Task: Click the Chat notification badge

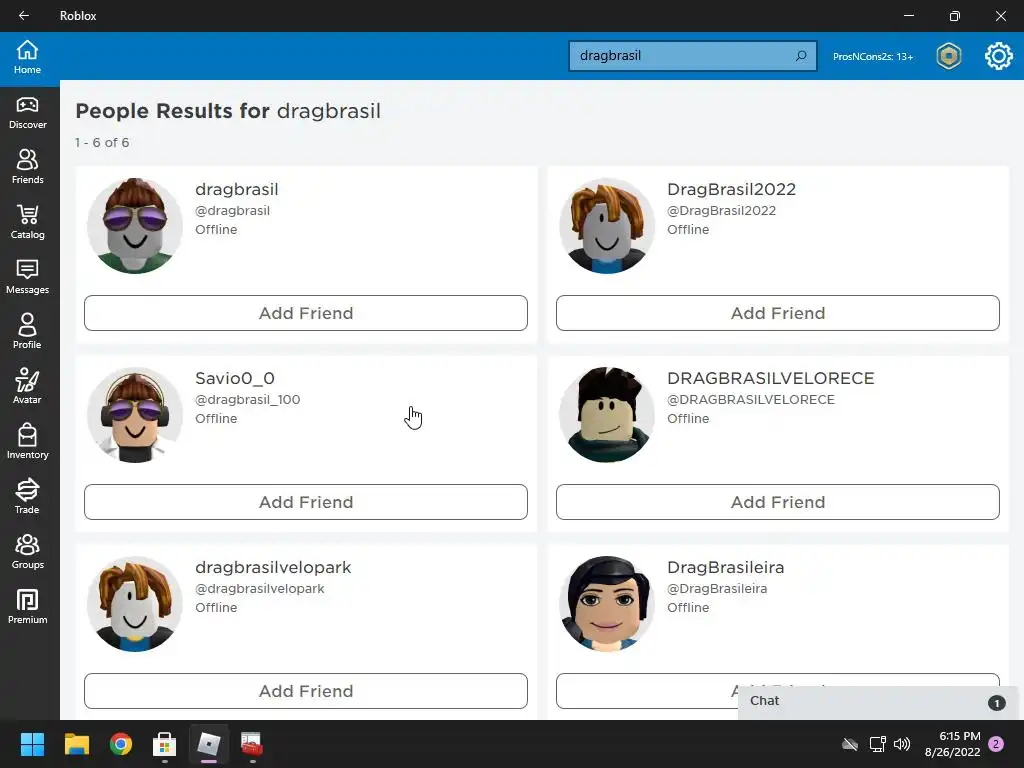Action: (997, 703)
